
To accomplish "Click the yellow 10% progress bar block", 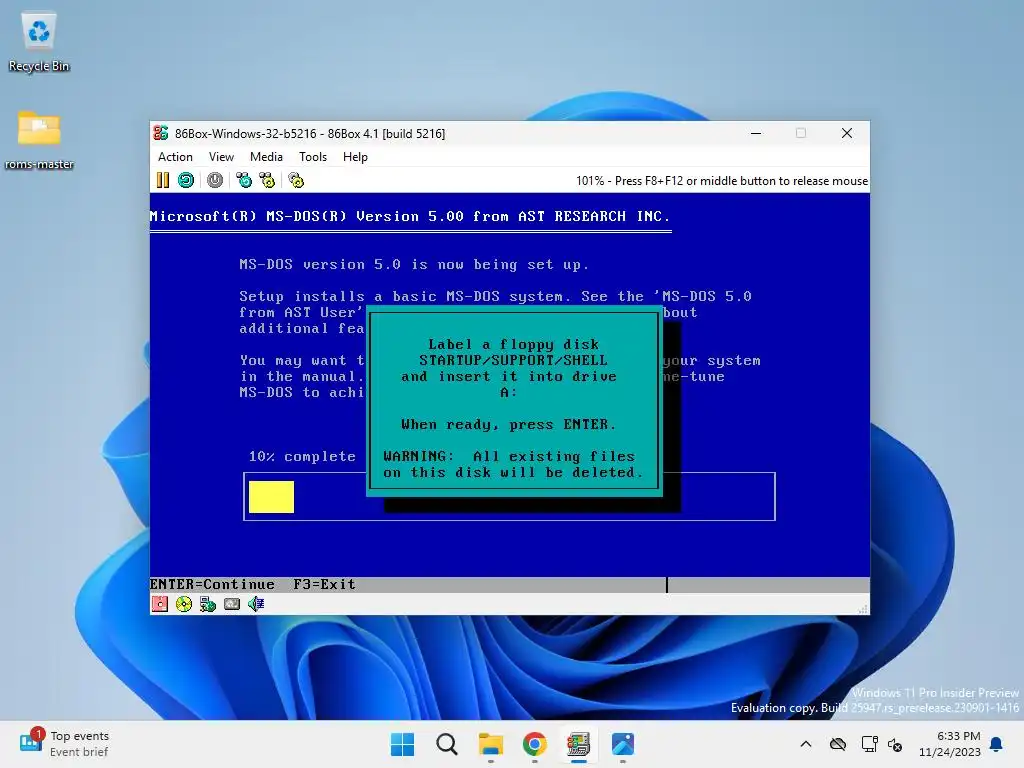I will [x=271, y=497].
